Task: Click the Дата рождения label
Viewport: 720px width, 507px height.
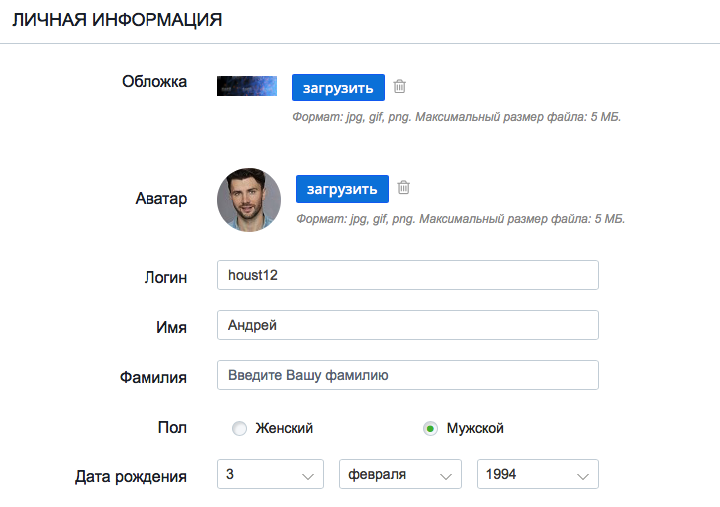Action: (131, 477)
